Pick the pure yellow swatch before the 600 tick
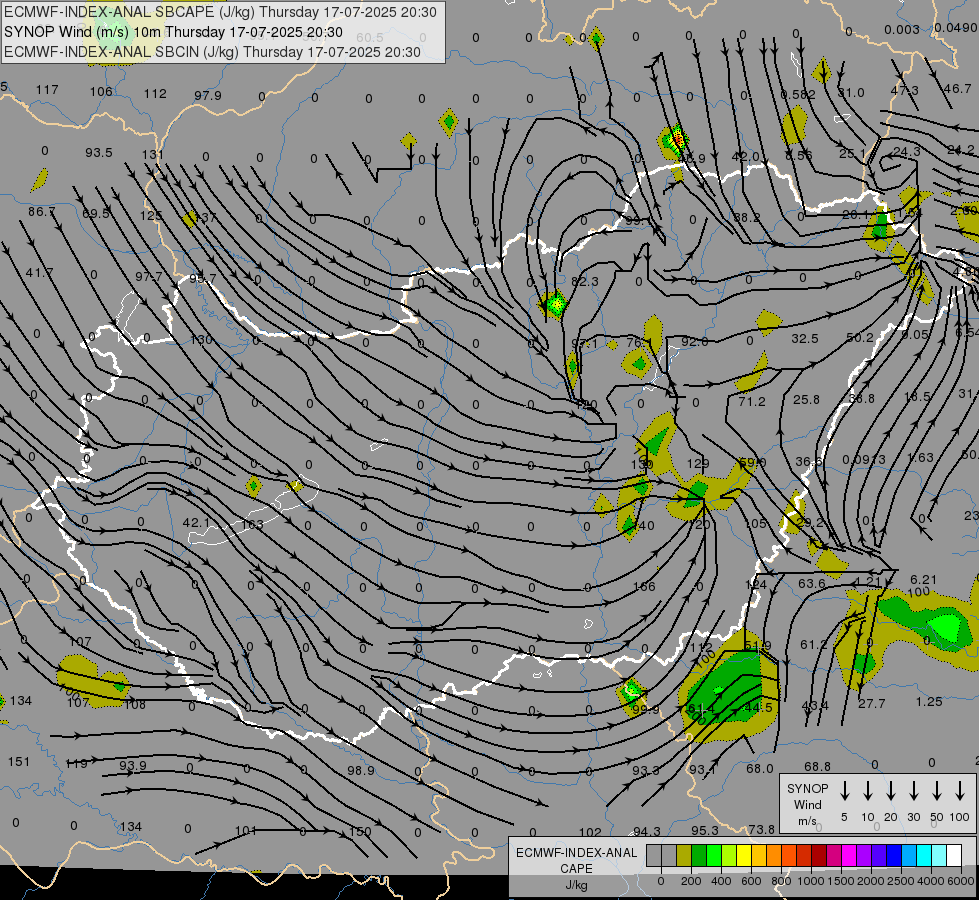 [744, 856]
